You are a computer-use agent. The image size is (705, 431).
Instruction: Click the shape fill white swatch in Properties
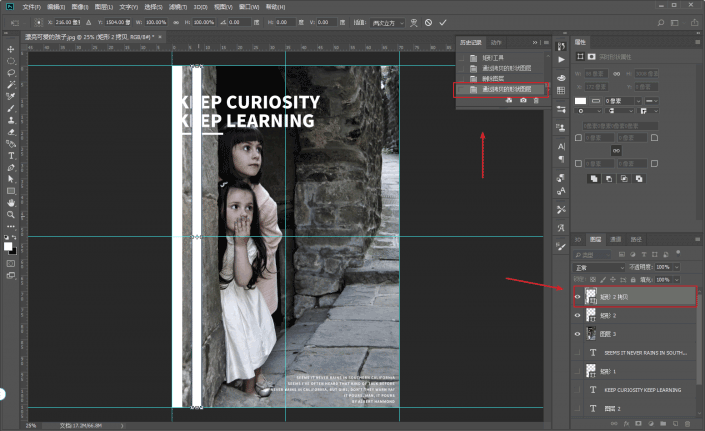[x=580, y=101]
